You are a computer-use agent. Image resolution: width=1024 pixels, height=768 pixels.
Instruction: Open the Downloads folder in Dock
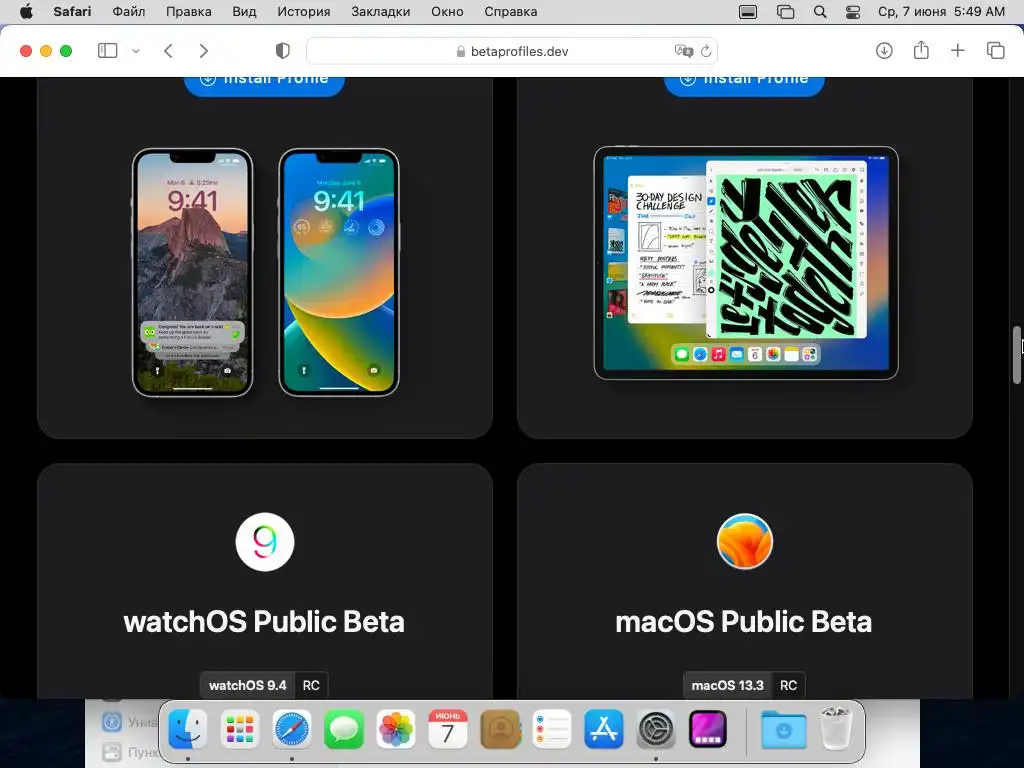click(x=783, y=729)
